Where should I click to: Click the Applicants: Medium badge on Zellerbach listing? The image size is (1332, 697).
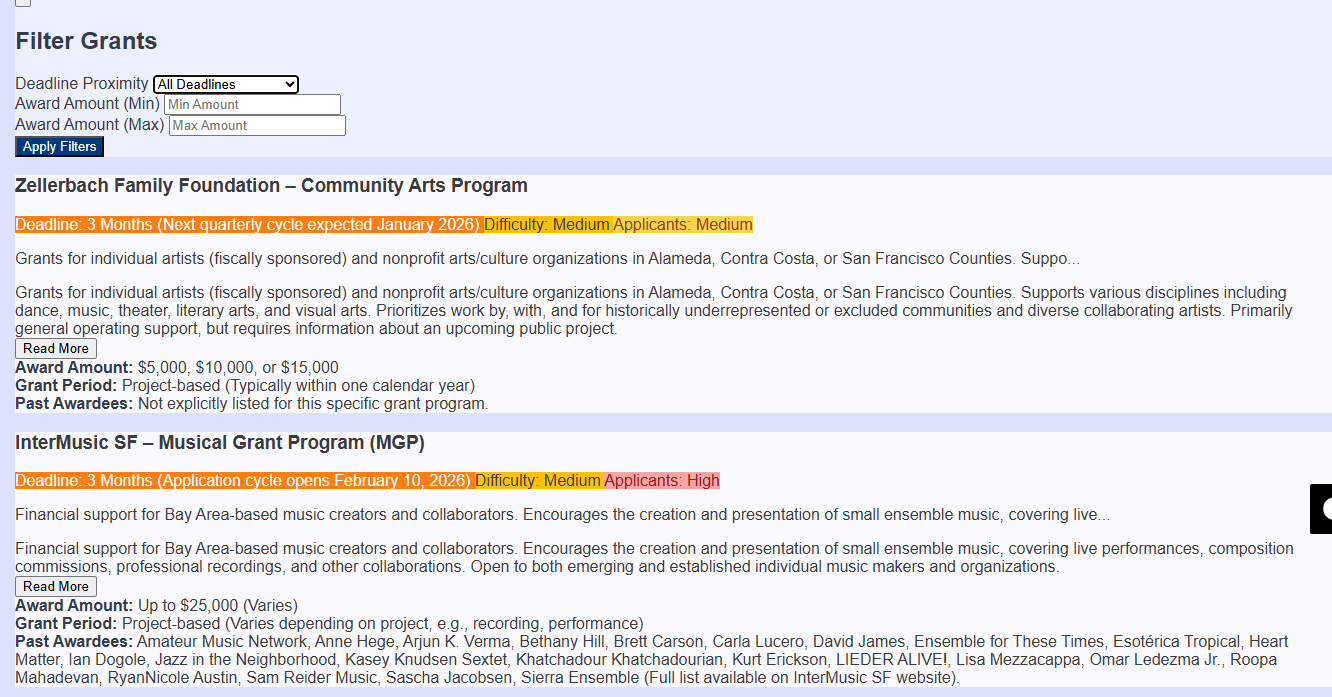pyautogui.click(x=683, y=224)
